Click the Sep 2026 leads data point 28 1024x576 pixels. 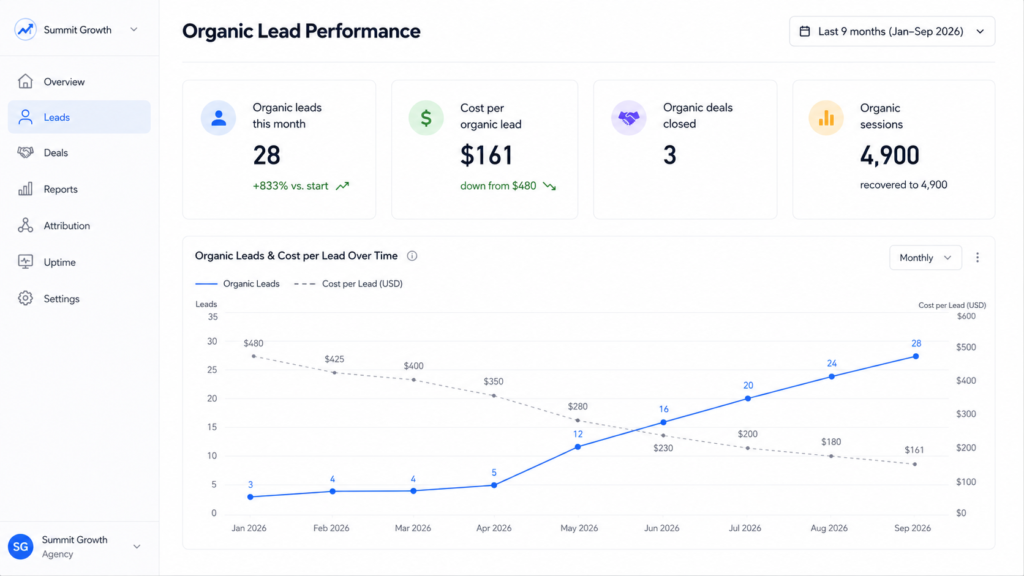[x=916, y=357]
